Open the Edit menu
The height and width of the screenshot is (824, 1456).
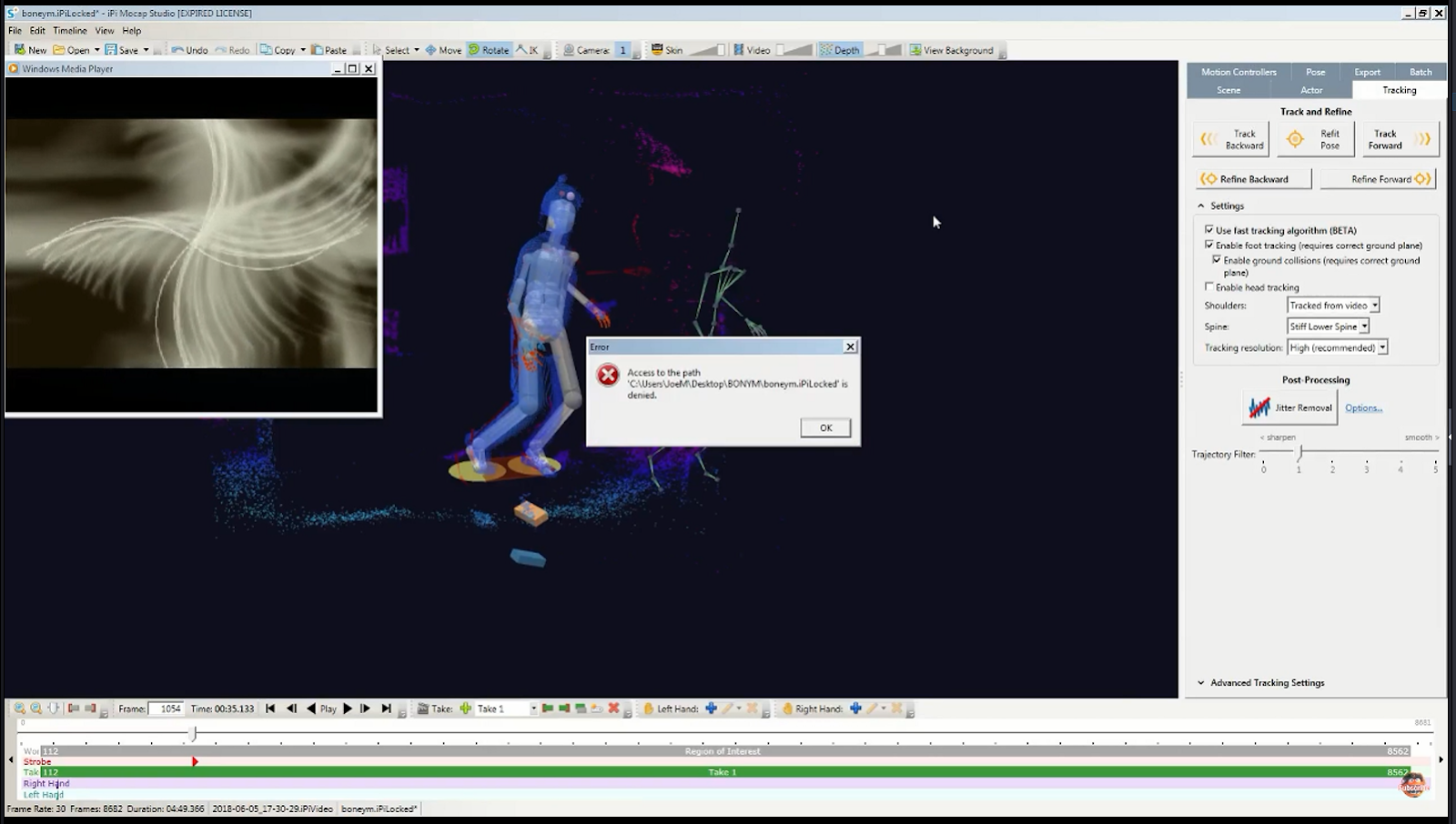[x=37, y=30]
